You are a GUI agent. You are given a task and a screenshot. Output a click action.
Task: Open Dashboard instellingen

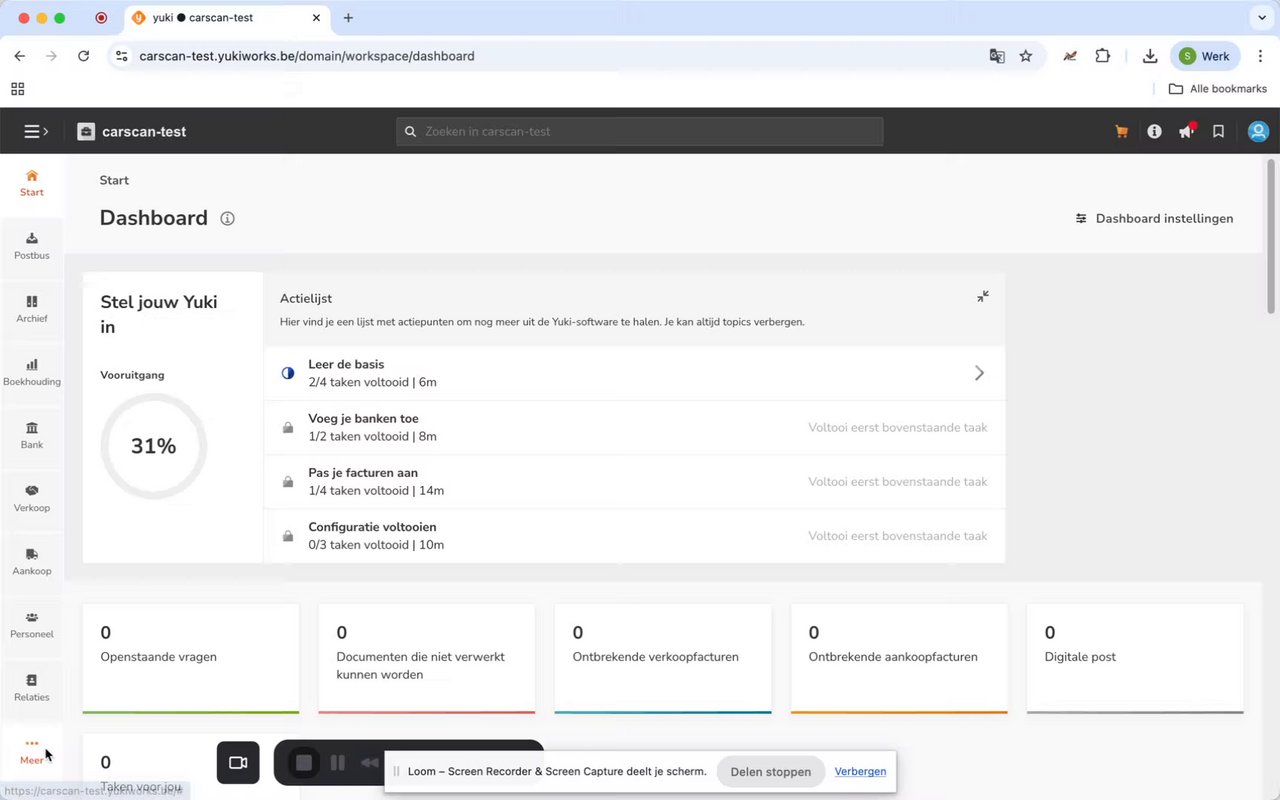tap(1154, 218)
